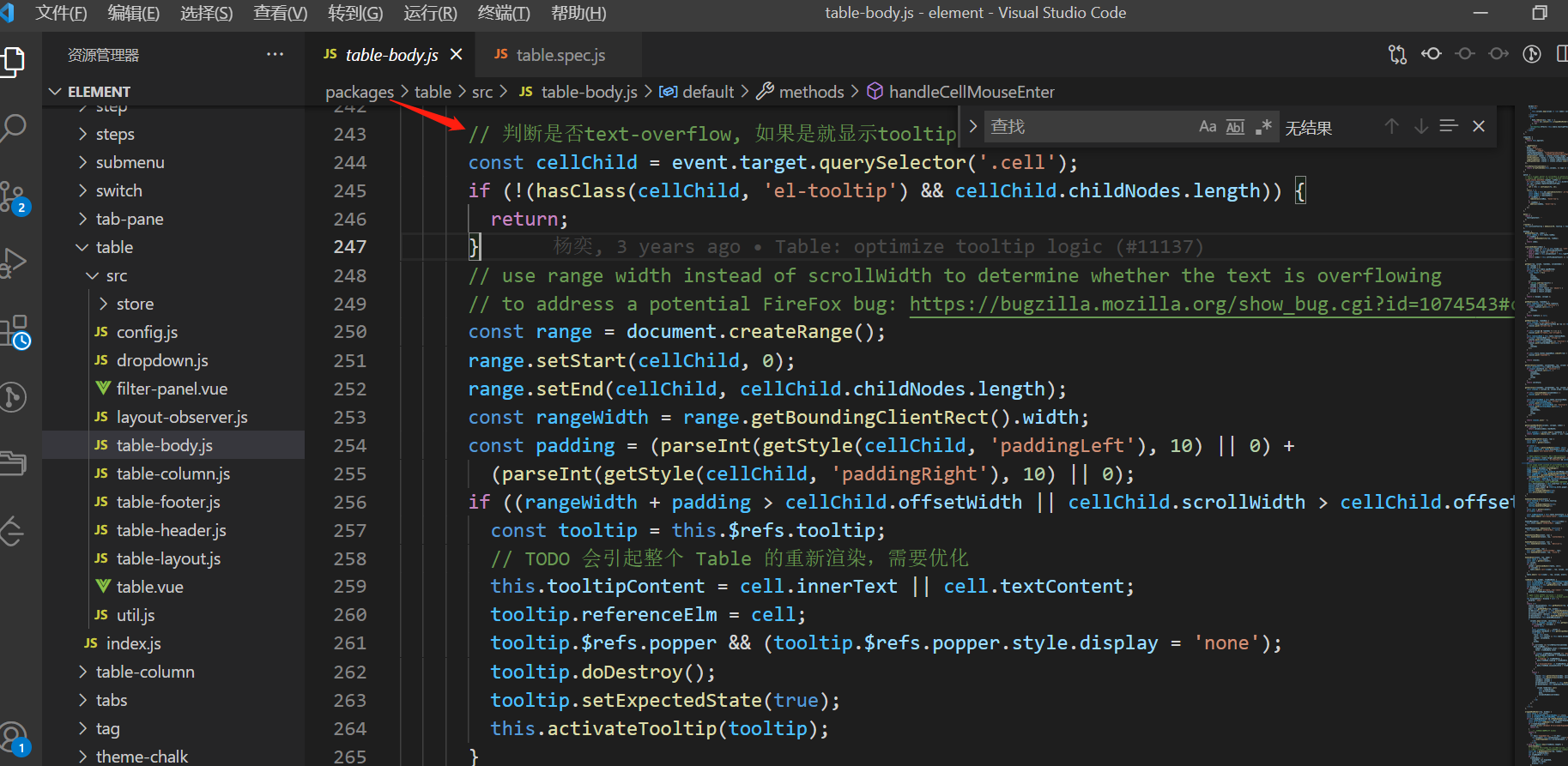The height and width of the screenshot is (766, 1568).
Task: Expand the table-column folder
Action: (x=173, y=672)
